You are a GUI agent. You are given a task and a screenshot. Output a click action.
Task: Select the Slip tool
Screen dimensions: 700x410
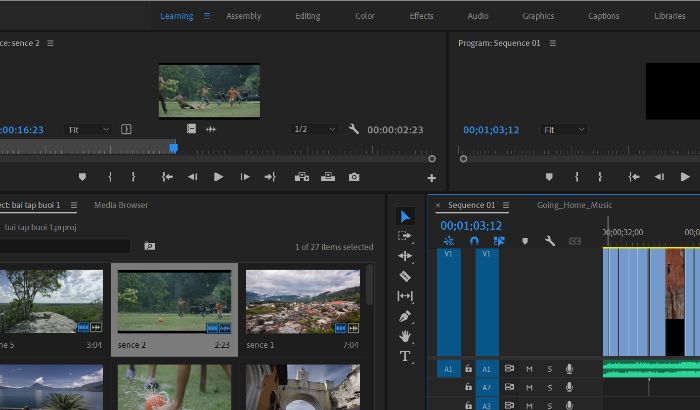tap(405, 296)
